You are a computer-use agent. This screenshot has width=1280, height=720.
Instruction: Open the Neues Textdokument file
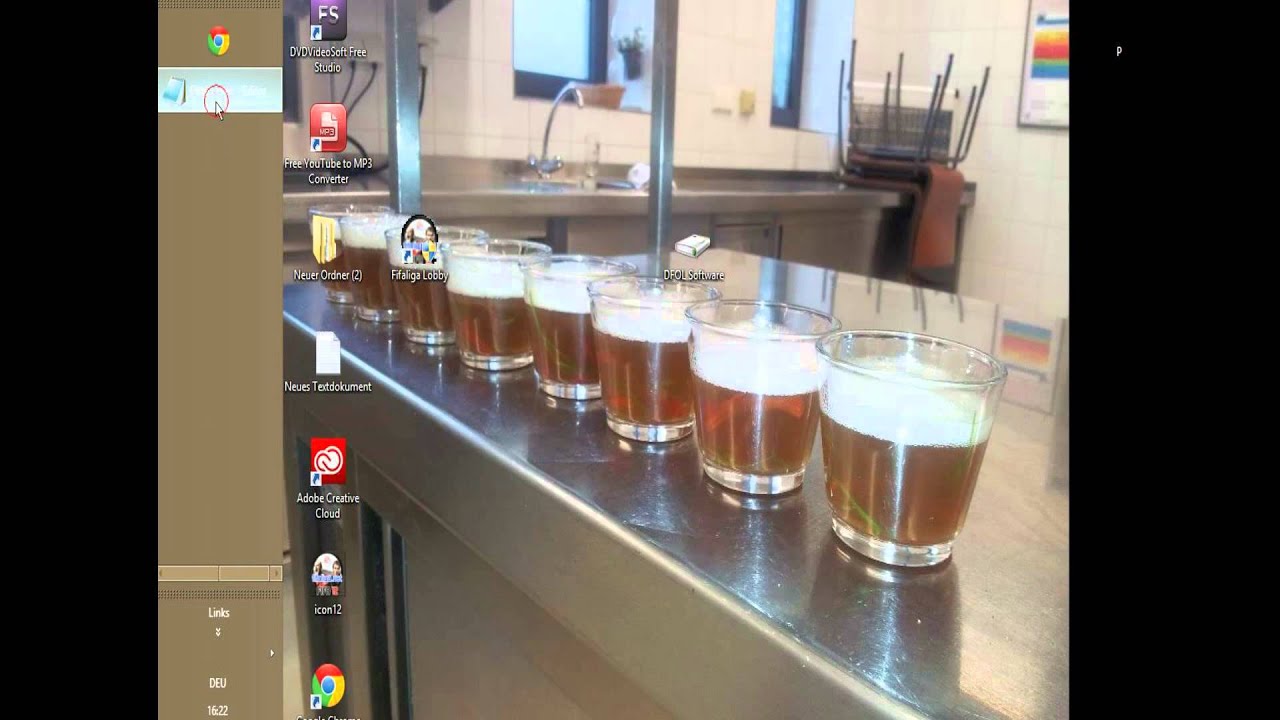pyautogui.click(x=328, y=362)
